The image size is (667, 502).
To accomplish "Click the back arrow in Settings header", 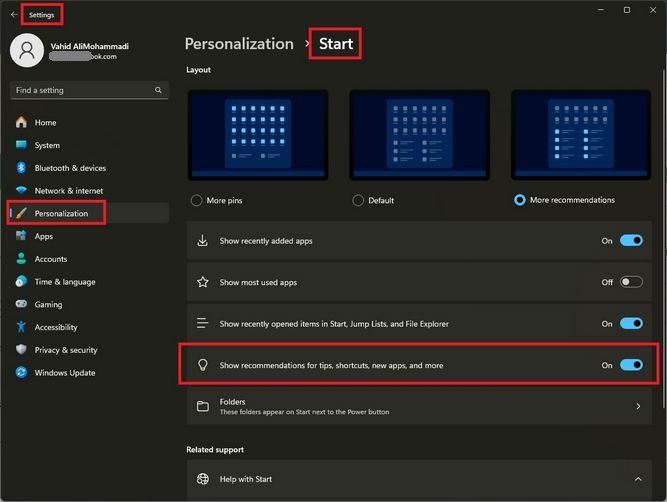I will [13, 15].
